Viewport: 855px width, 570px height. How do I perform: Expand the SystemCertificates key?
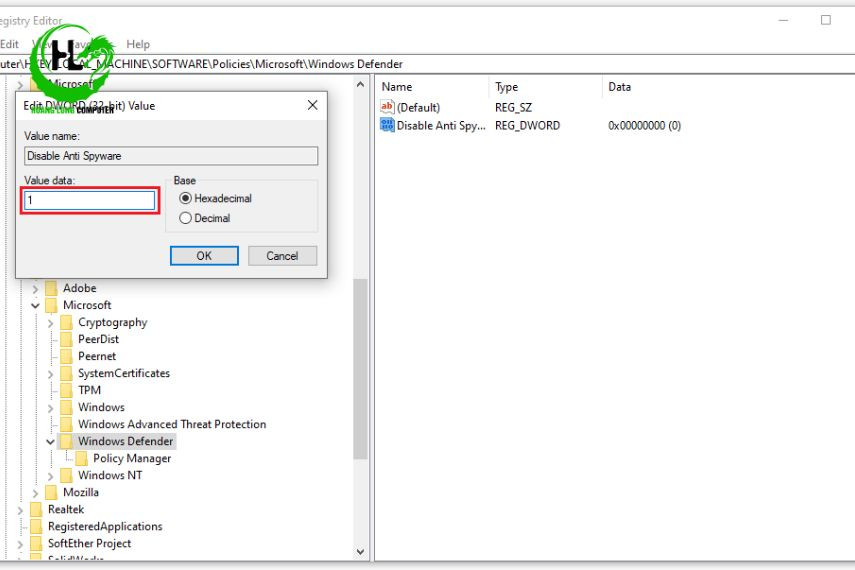[50, 374]
